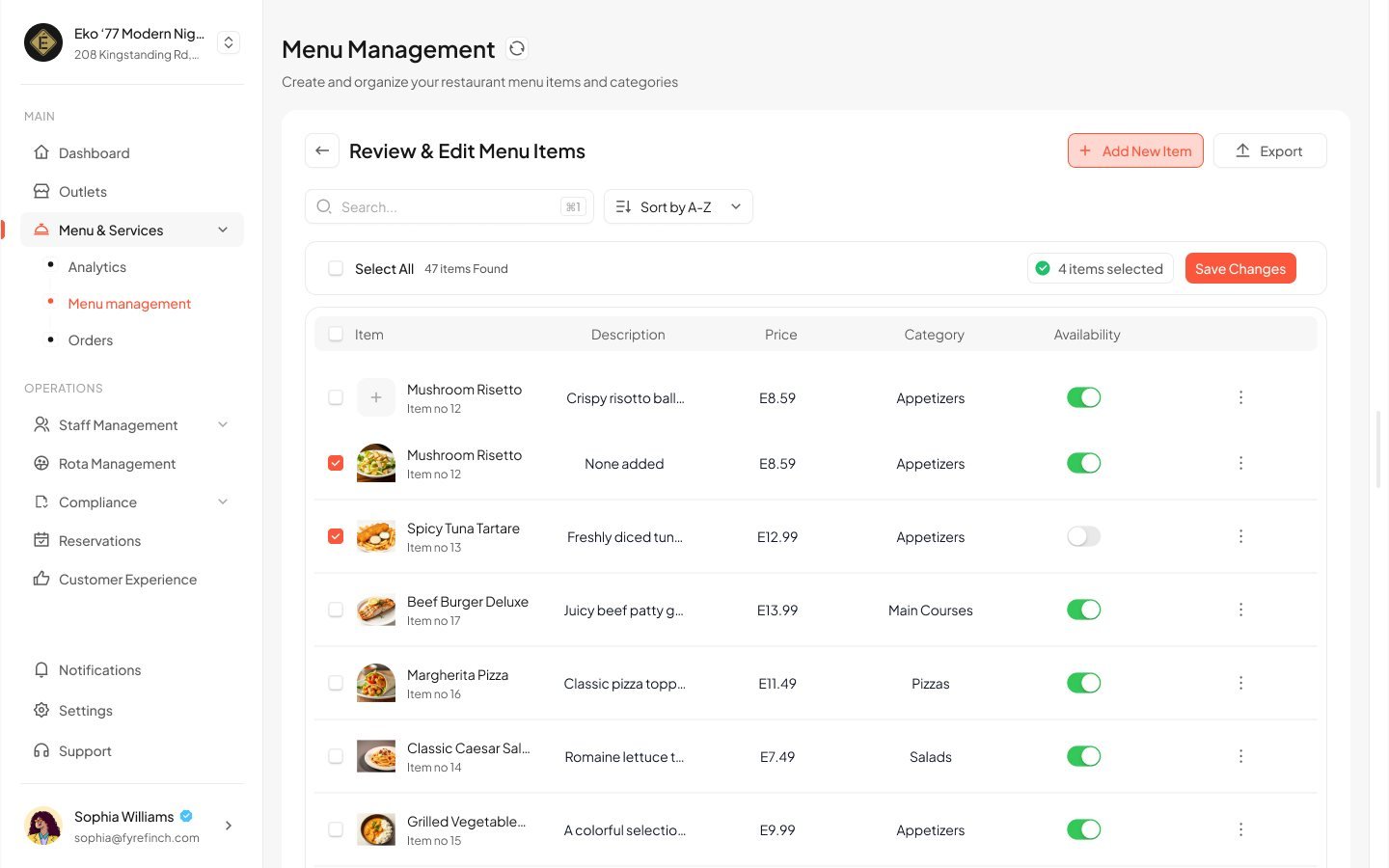
Task: Open the Analytics submenu item
Action: point(97,266)
